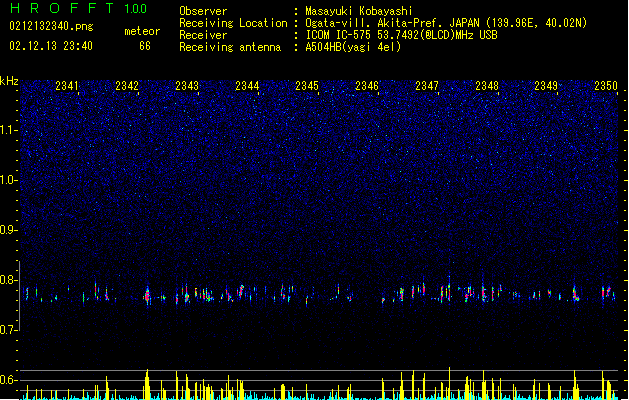Click the 0.7 kHz axis label
Screen dimensions: 629x400
(8, 330)
